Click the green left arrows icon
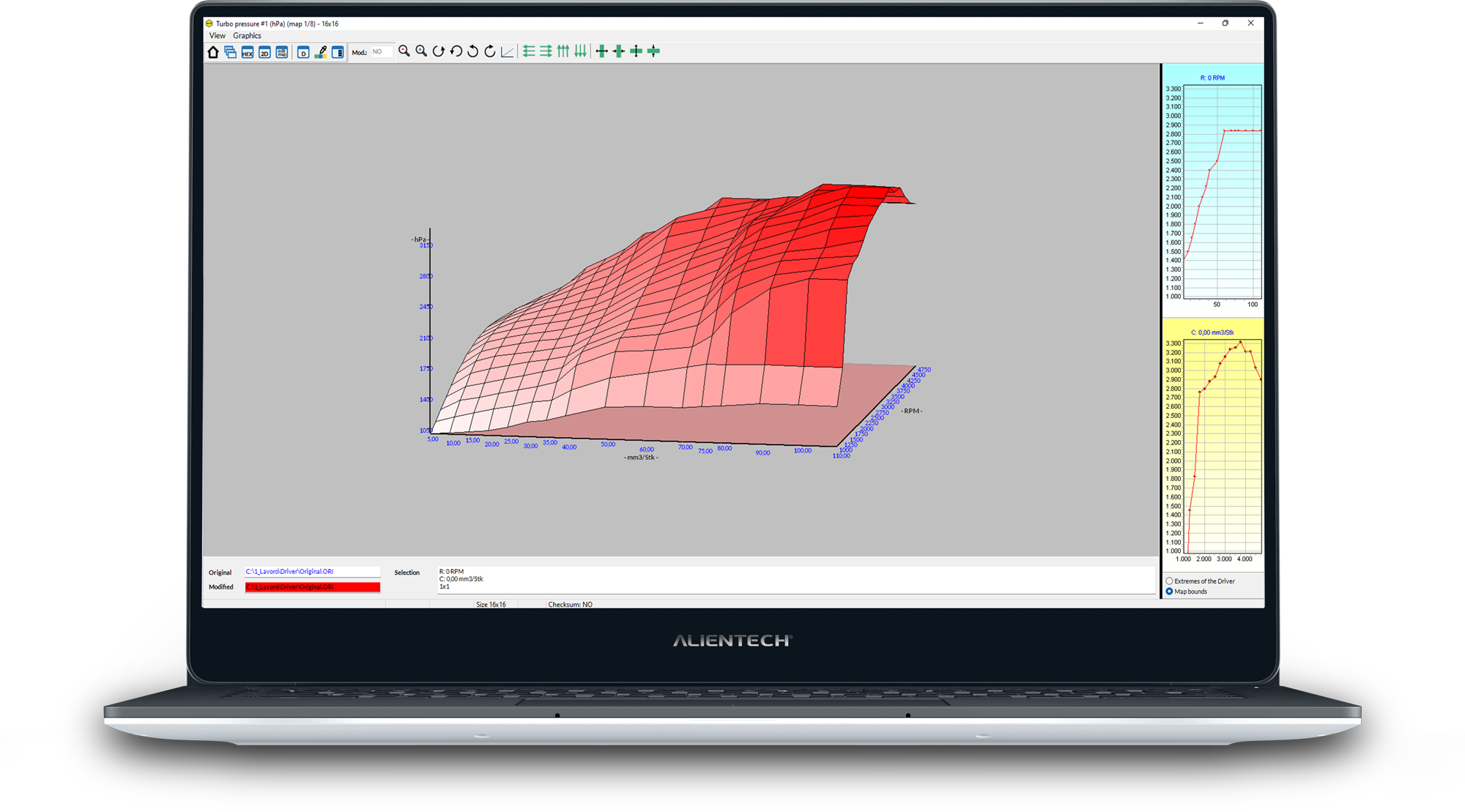This screenshot has height=812, width=1465. coord(529,51)
